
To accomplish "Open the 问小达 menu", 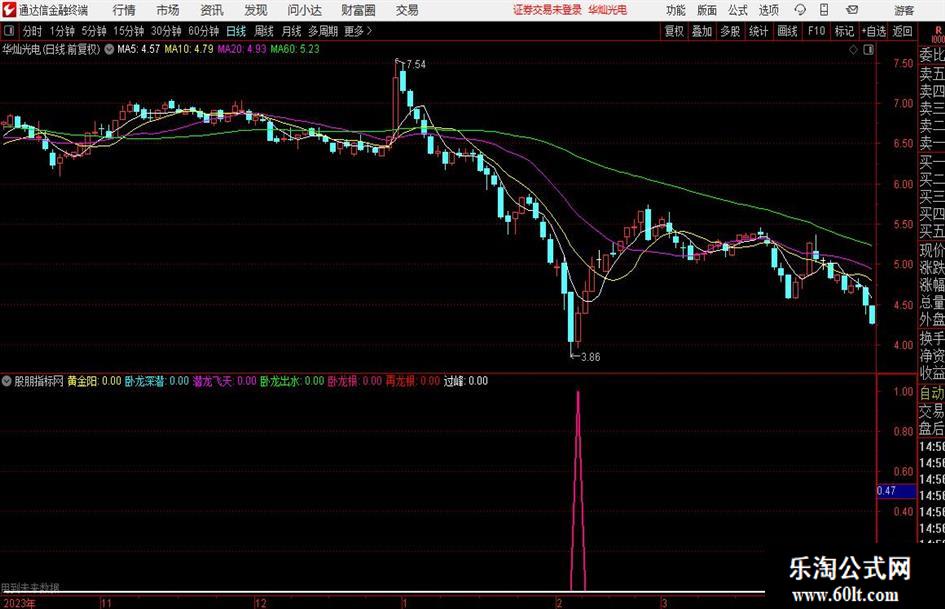I will click(304, 10).
